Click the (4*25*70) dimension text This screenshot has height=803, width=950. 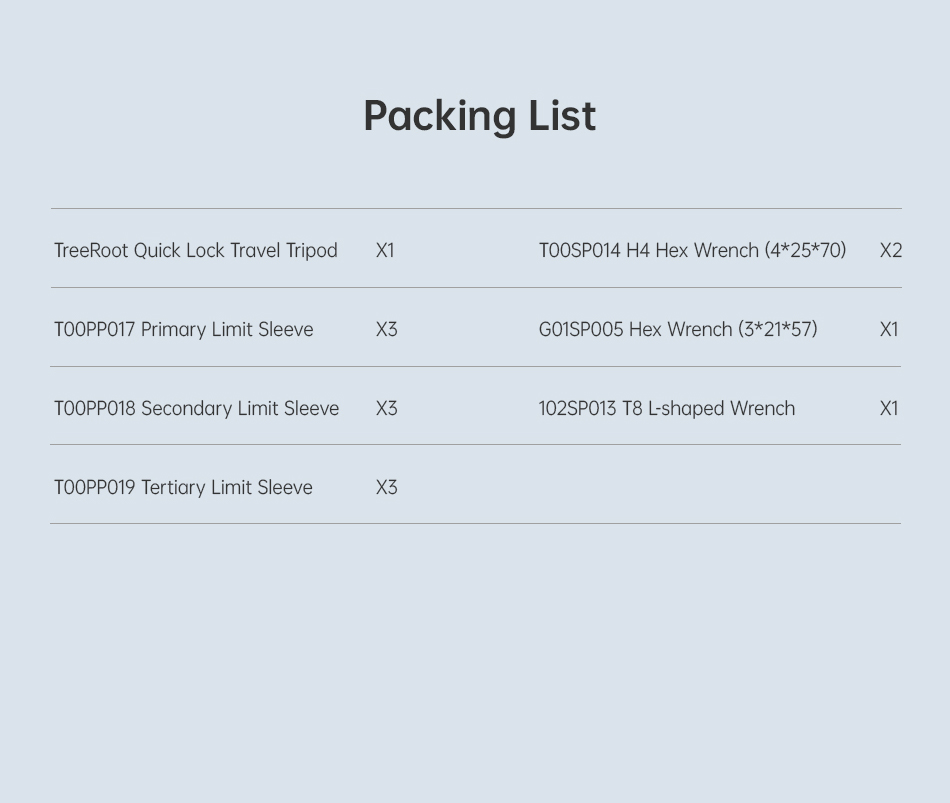[805, 250]
